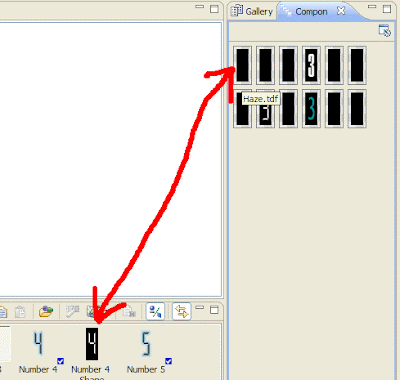Click the Number 4 Shape label
This screenshot has width=400, height=380.
(91, 373)
